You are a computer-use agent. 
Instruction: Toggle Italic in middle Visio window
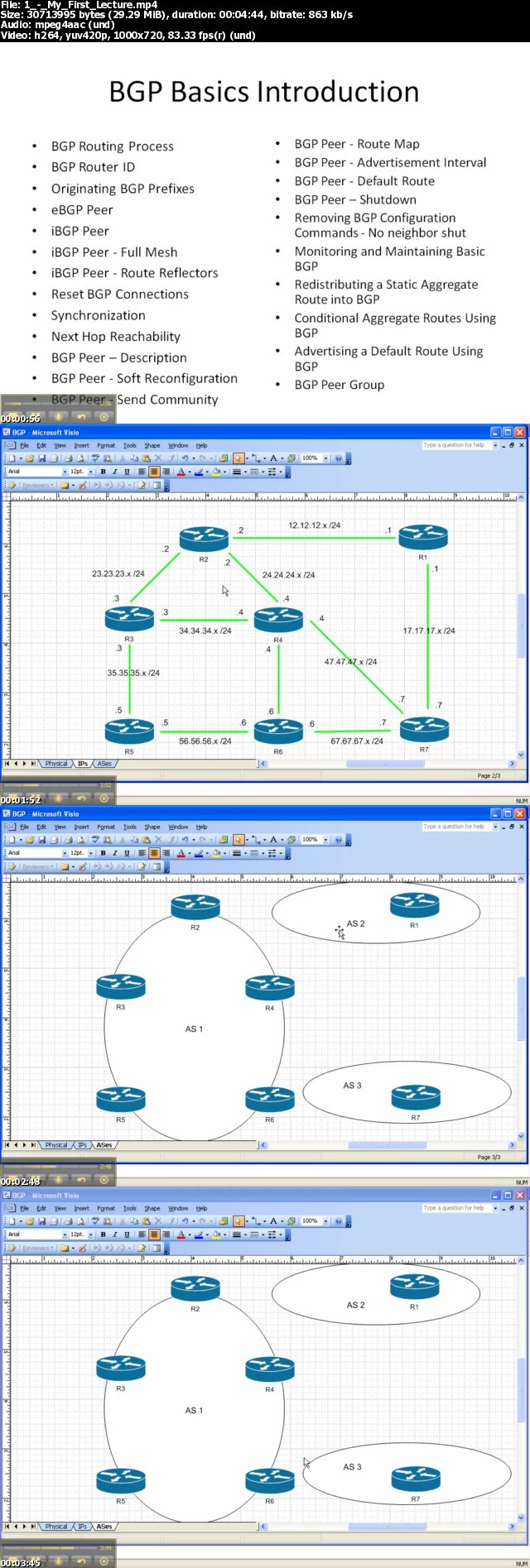115,853
